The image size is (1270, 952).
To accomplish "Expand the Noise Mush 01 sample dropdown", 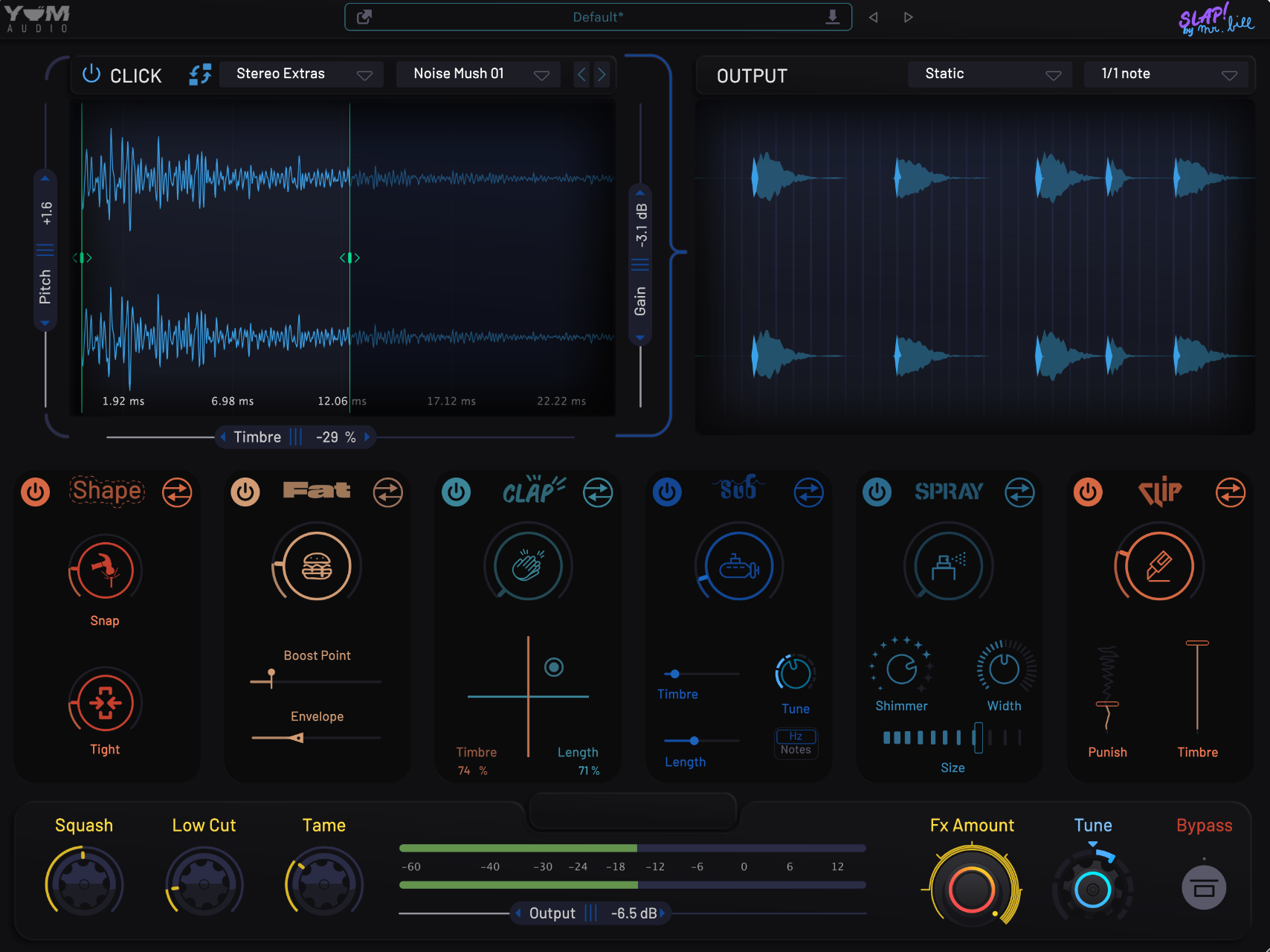I will (x=478, y=74).
